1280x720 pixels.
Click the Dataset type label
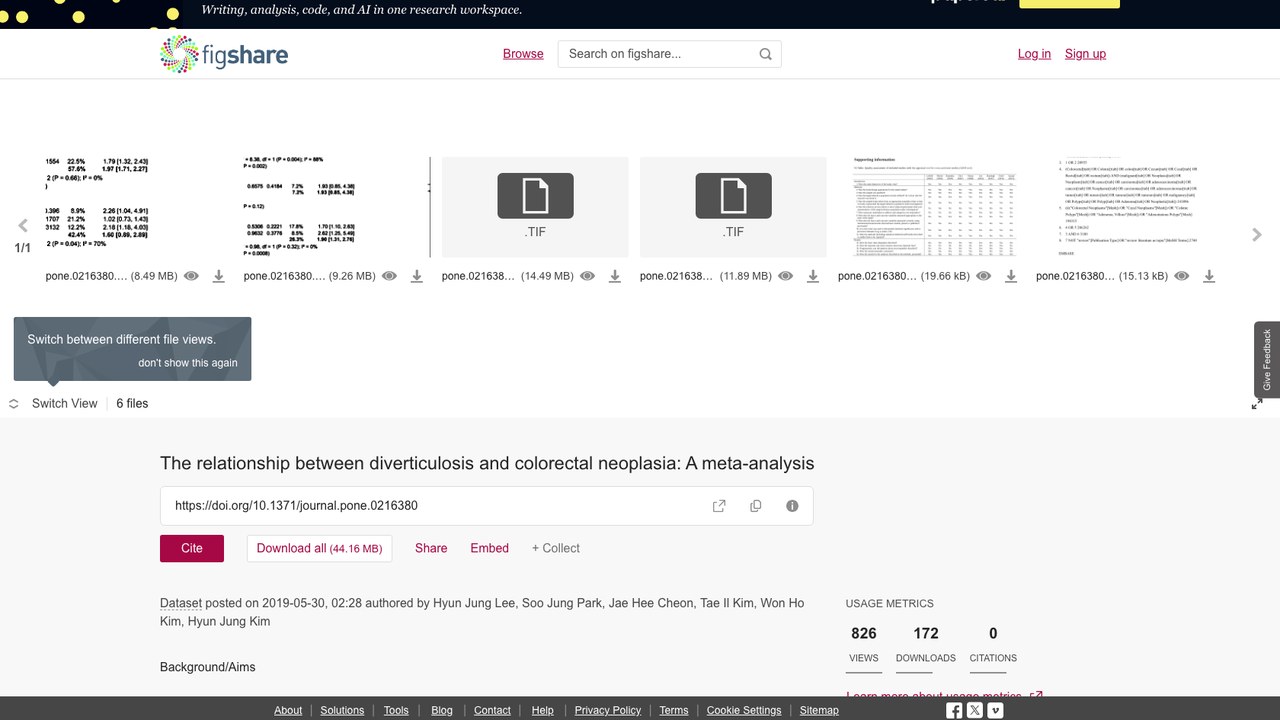(x=181, y=603)
